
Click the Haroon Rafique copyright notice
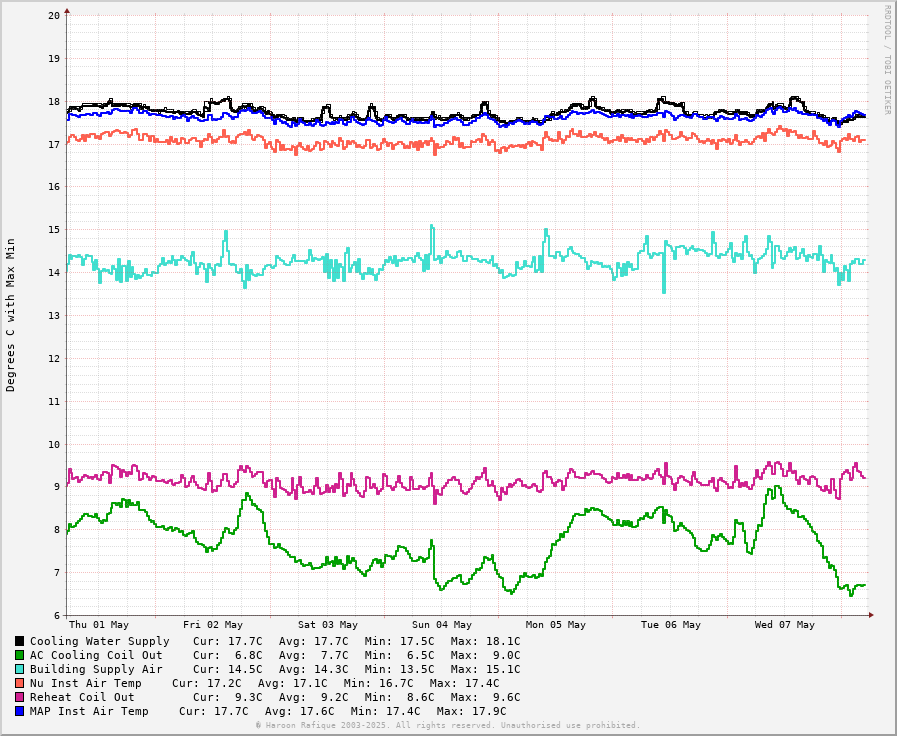(447, 725)
